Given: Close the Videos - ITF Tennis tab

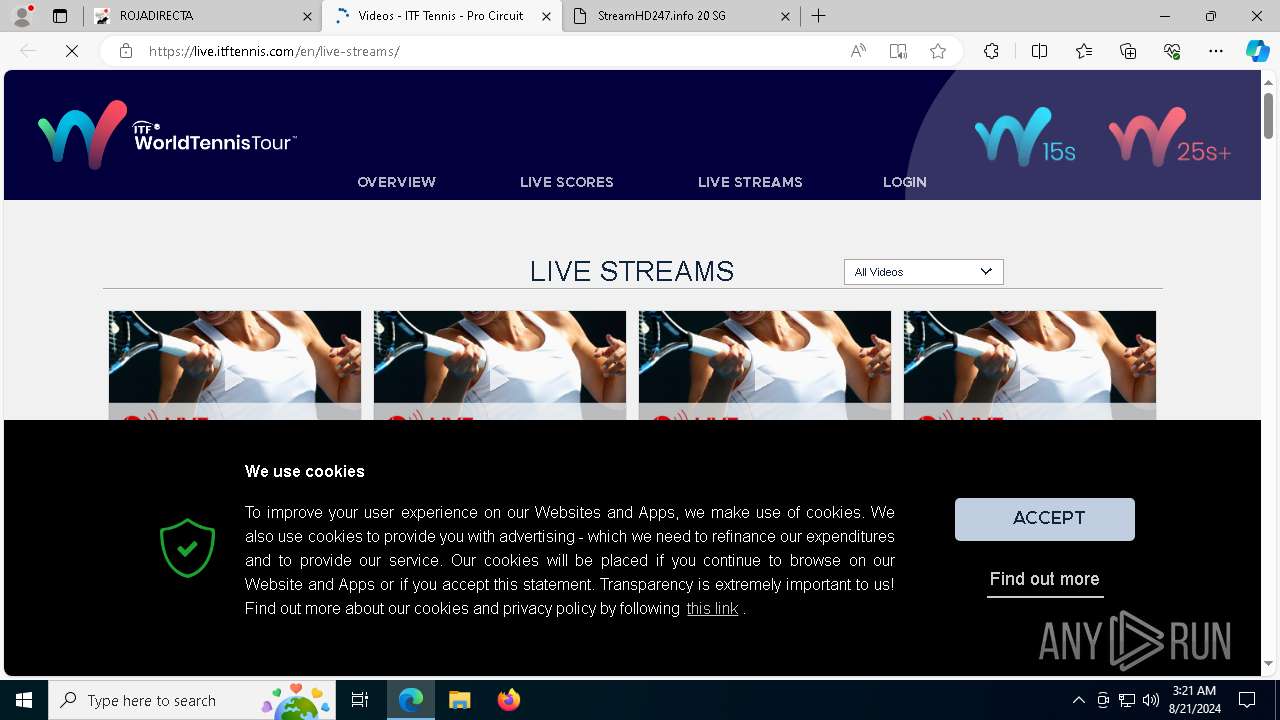Looking at the screenshot, I should [546, 16].
